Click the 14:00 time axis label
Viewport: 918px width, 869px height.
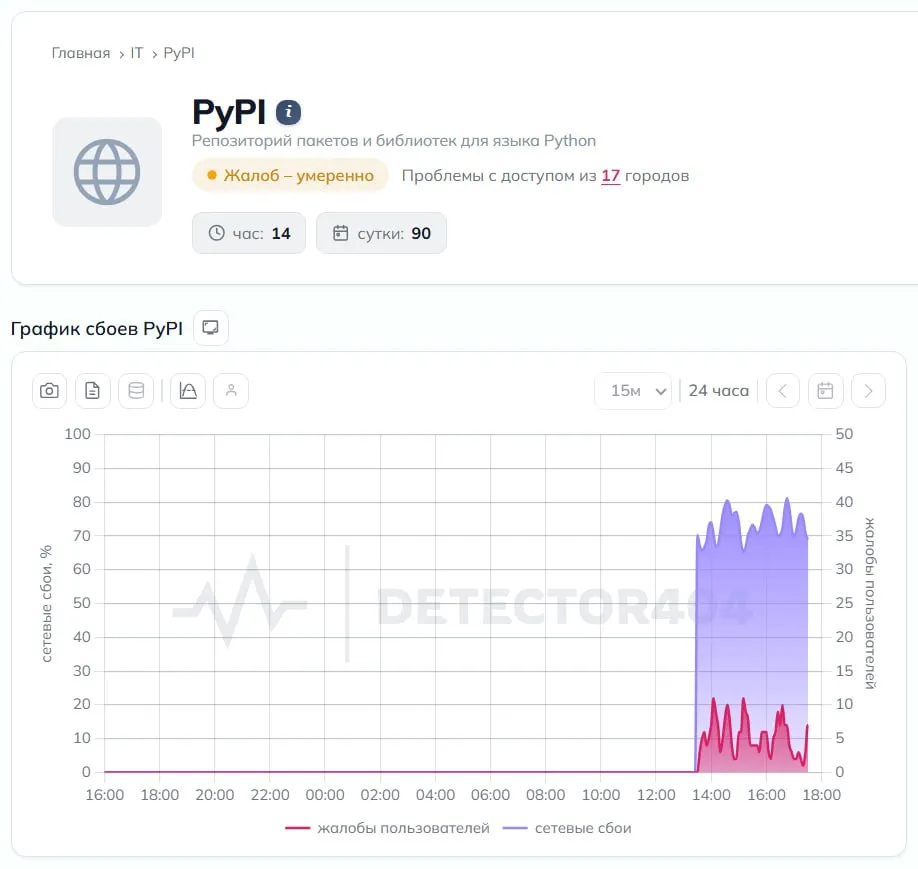711,795
